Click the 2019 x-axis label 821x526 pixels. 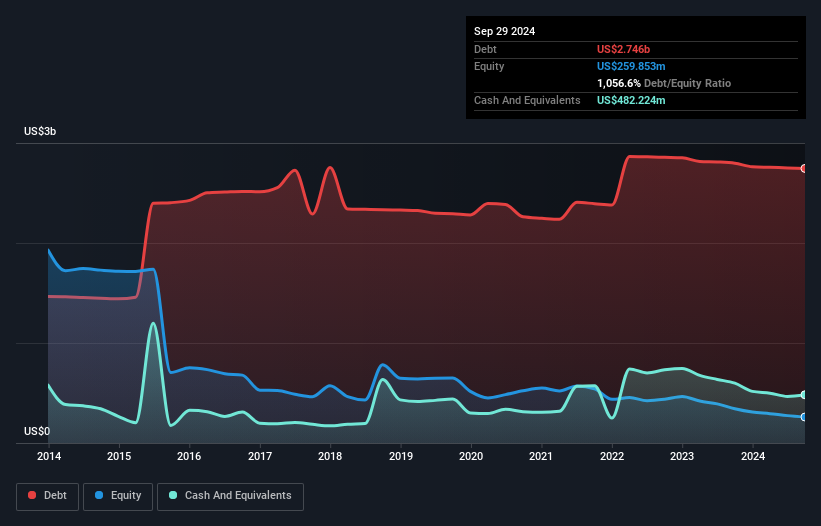point(401,456)
